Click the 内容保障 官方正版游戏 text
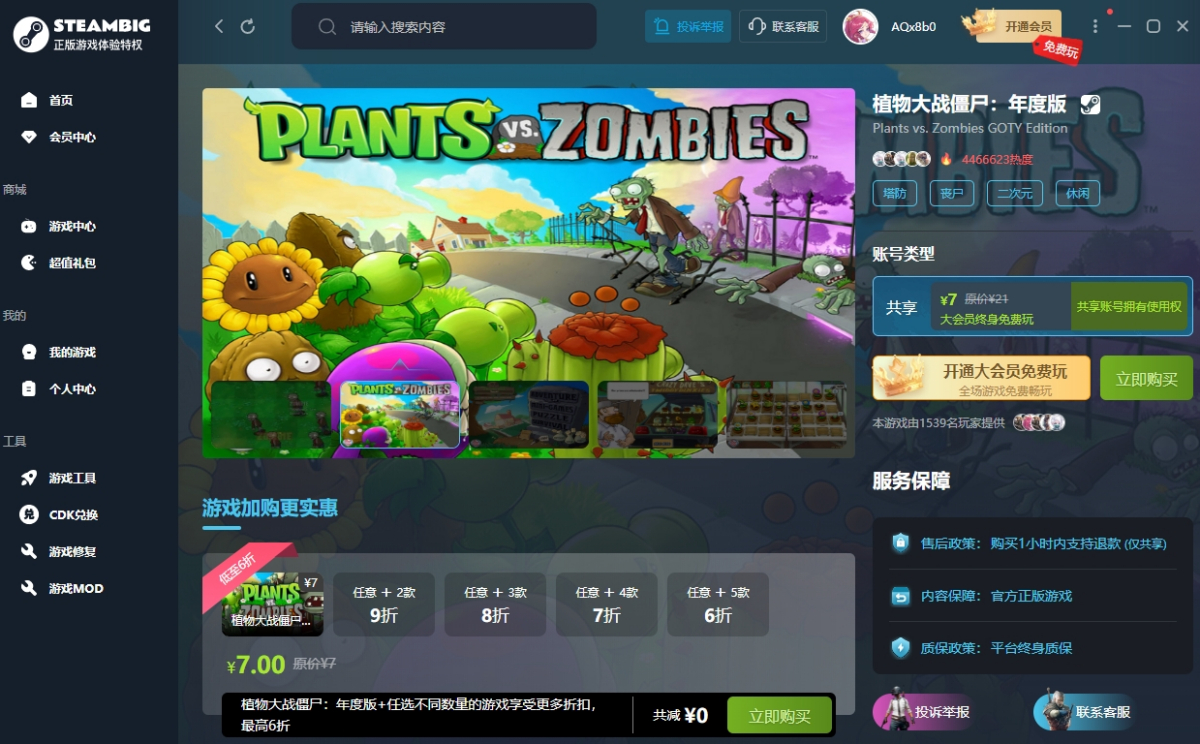This screenshot has width=1200, height=744. click(x=996, y=596)
